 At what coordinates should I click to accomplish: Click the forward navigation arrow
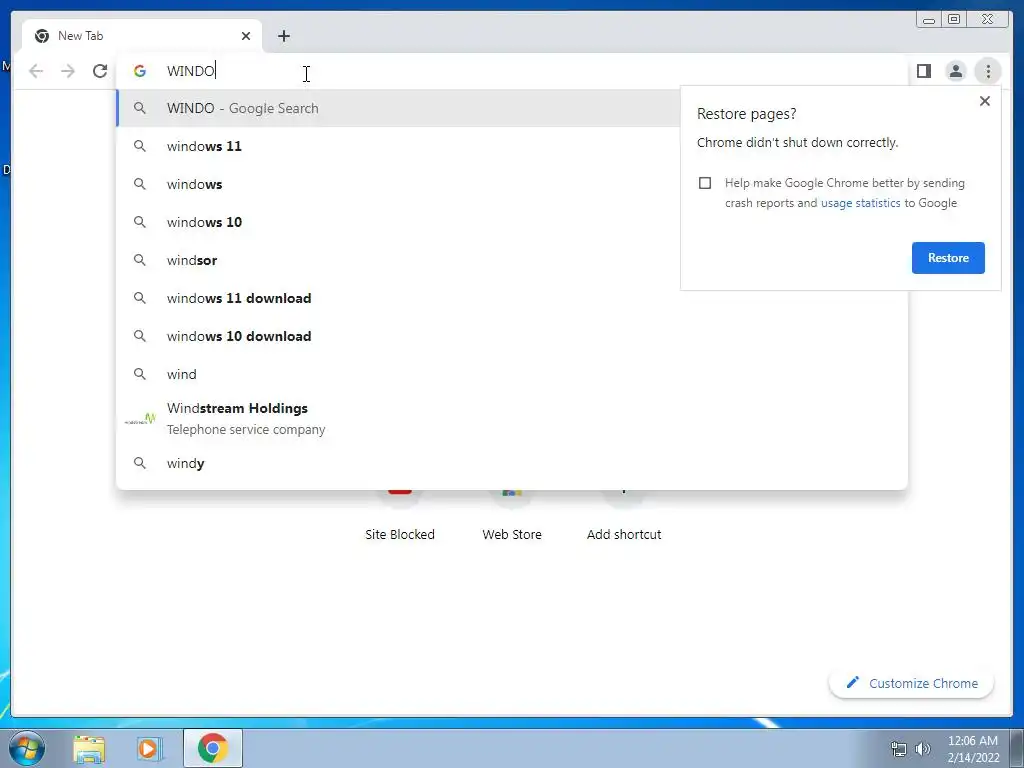tap(68, 71)
